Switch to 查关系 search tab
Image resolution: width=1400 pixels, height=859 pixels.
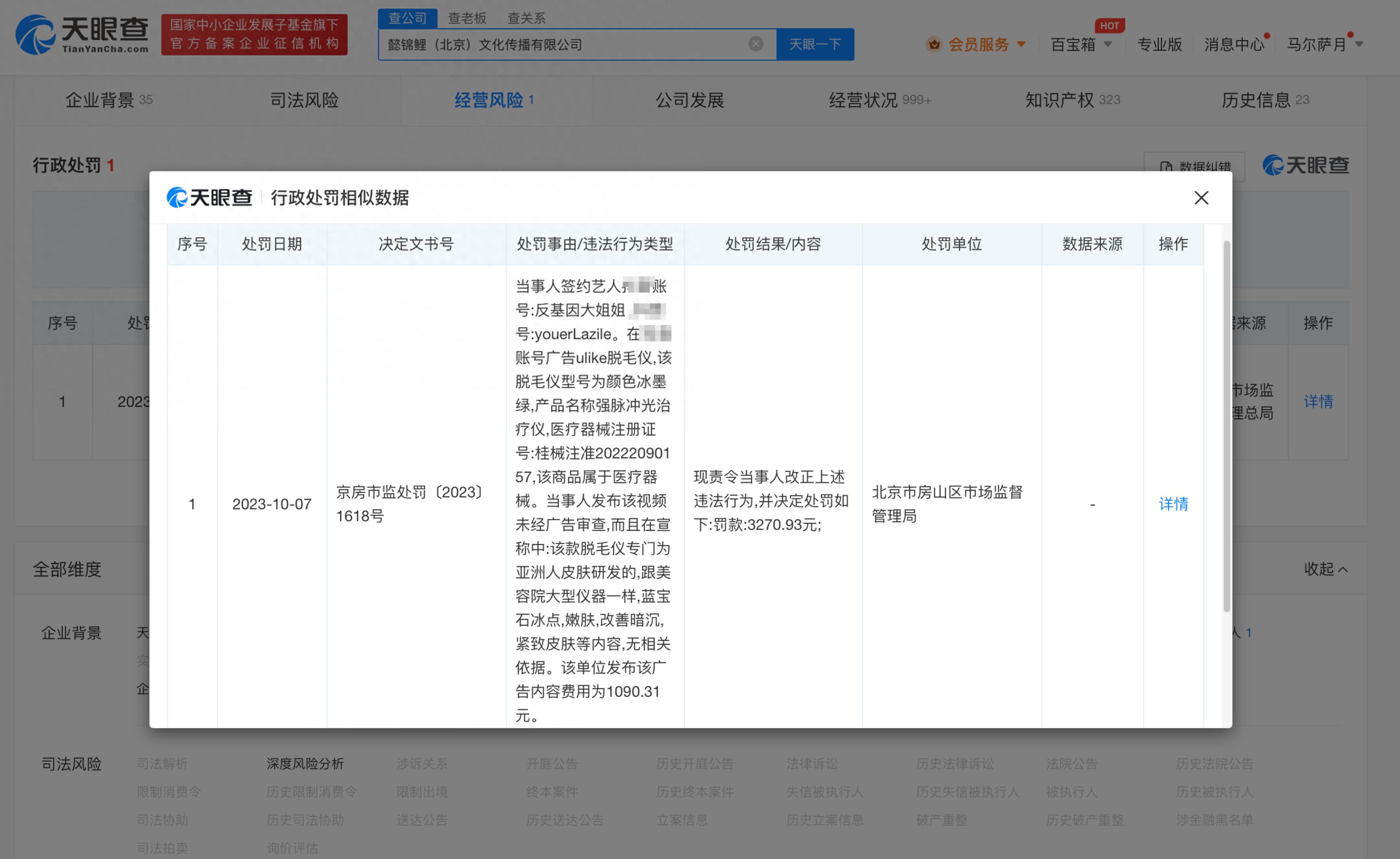coord(527,18)
